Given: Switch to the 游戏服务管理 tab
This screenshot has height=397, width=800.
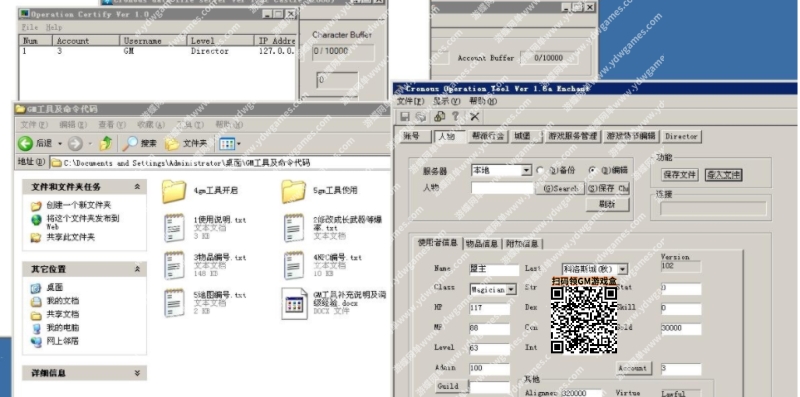Looking at the screenshot, I should [x=572, y=136].
